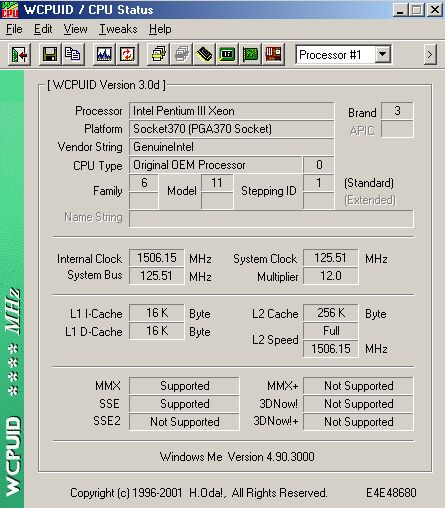
Task: Open the File menu
Action: pos(14,29)
